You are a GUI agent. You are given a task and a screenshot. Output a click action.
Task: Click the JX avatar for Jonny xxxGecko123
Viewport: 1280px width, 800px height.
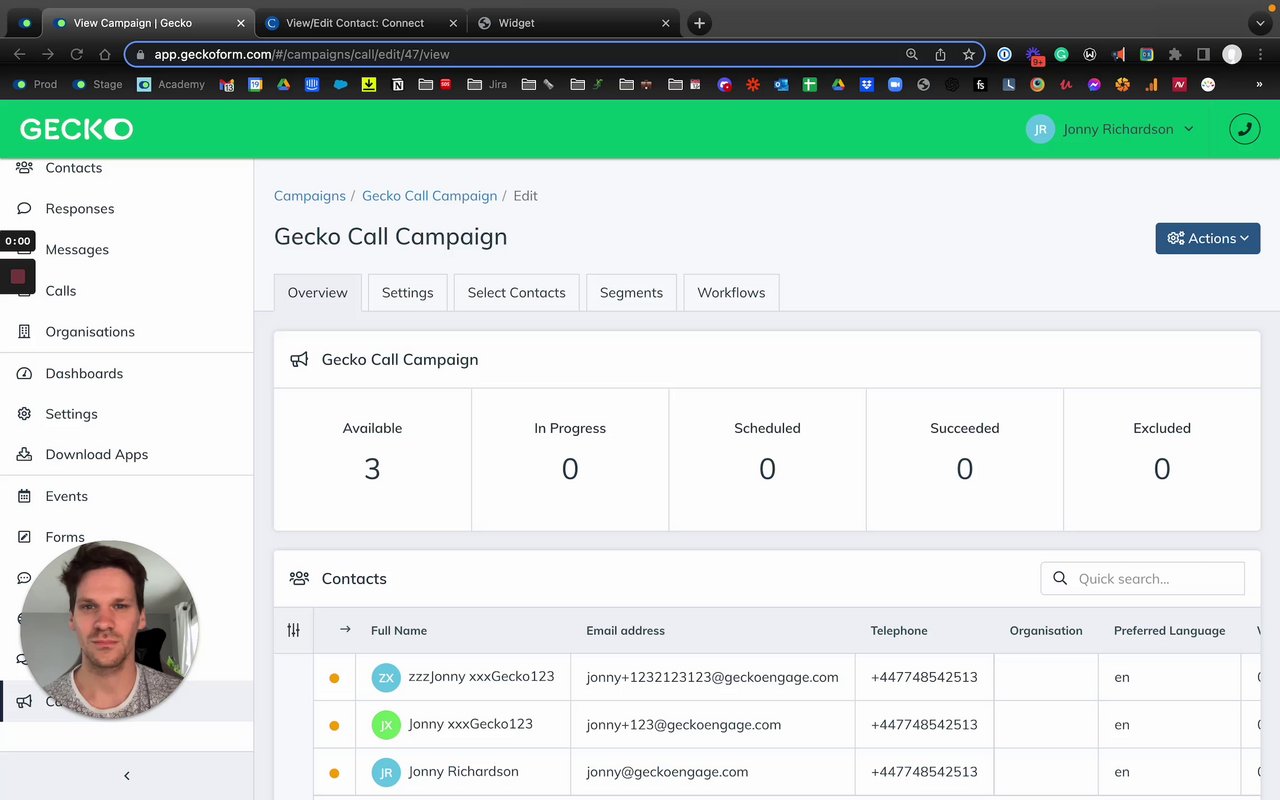click(386, 725)
